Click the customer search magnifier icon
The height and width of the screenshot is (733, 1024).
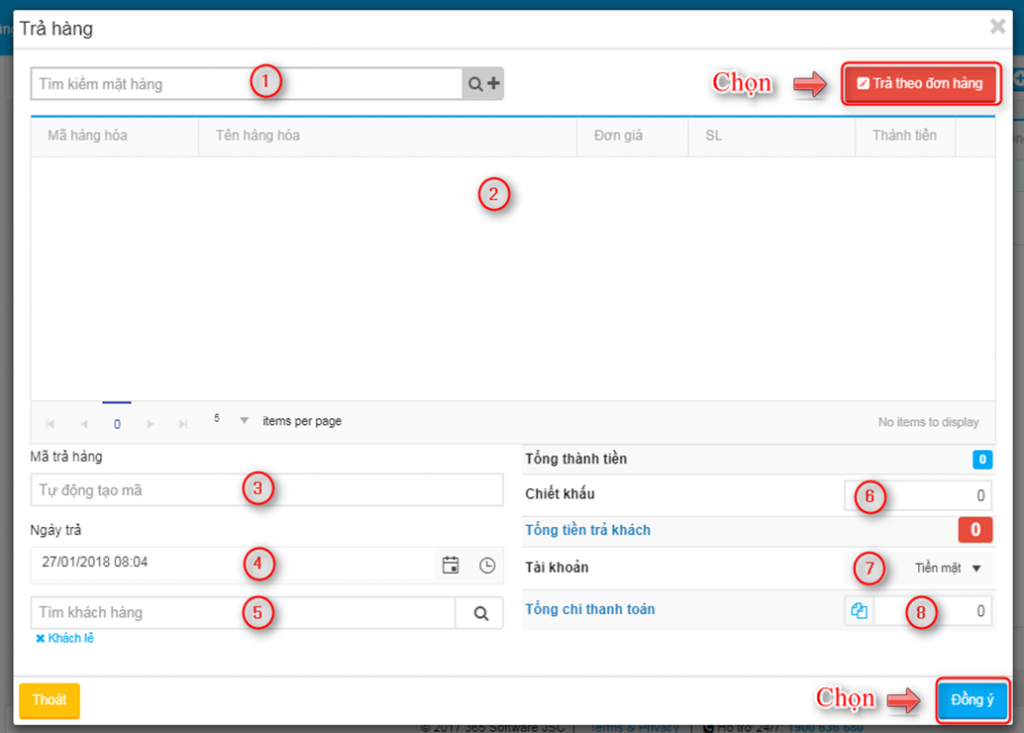click(x=481, y=613)
